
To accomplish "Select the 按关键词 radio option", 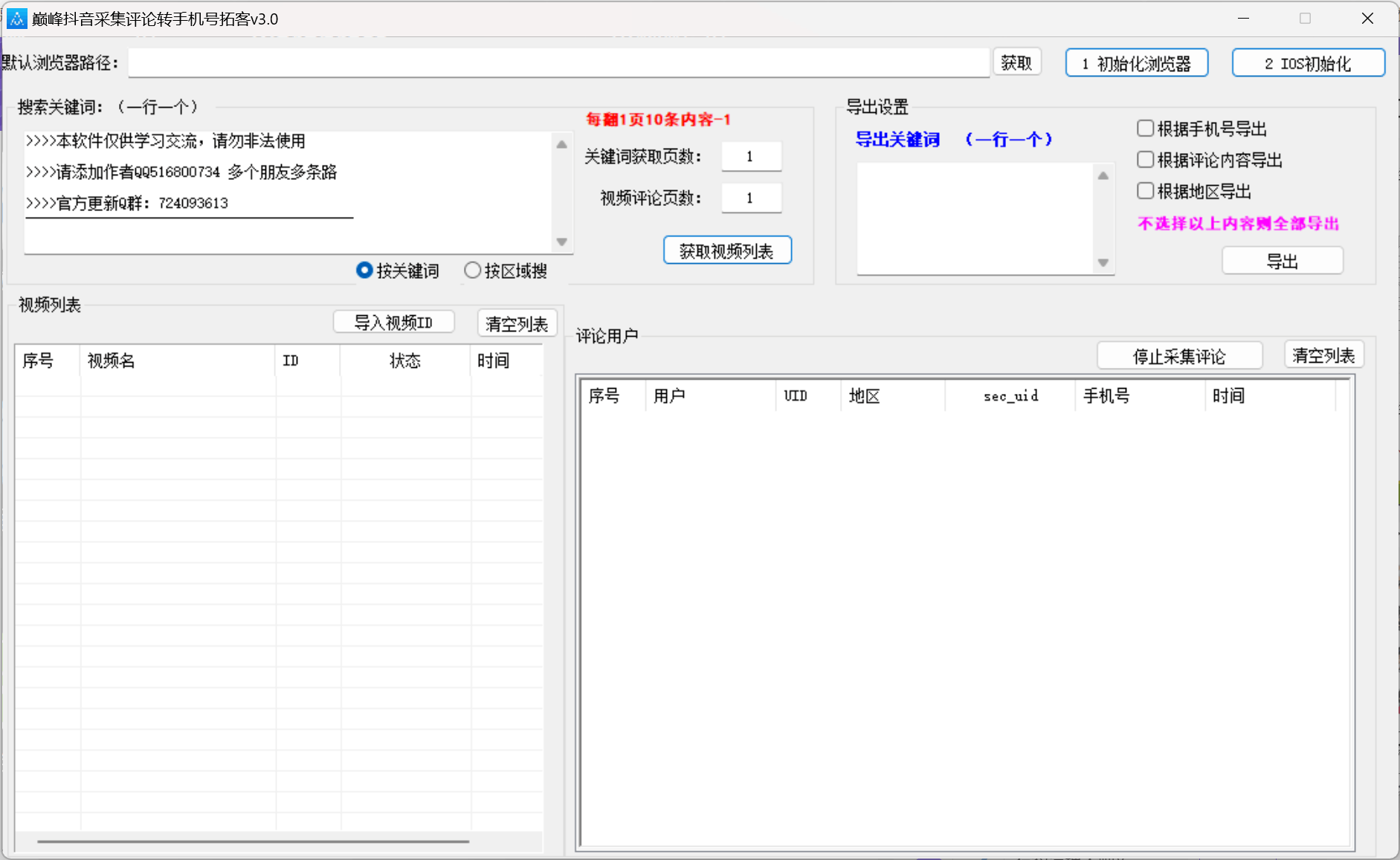I will (398, 271).
